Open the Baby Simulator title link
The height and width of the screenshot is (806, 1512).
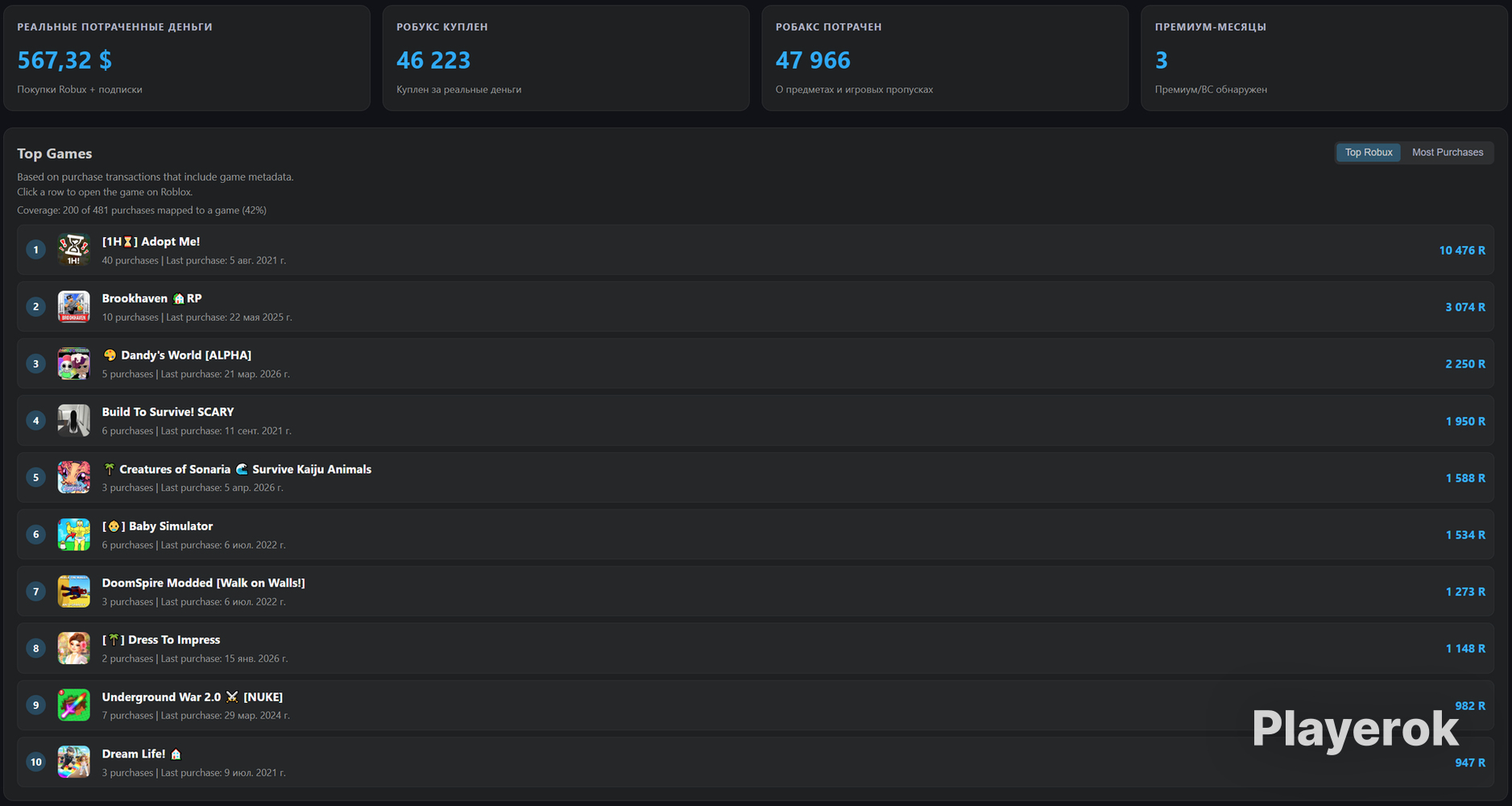click(157, 526)
